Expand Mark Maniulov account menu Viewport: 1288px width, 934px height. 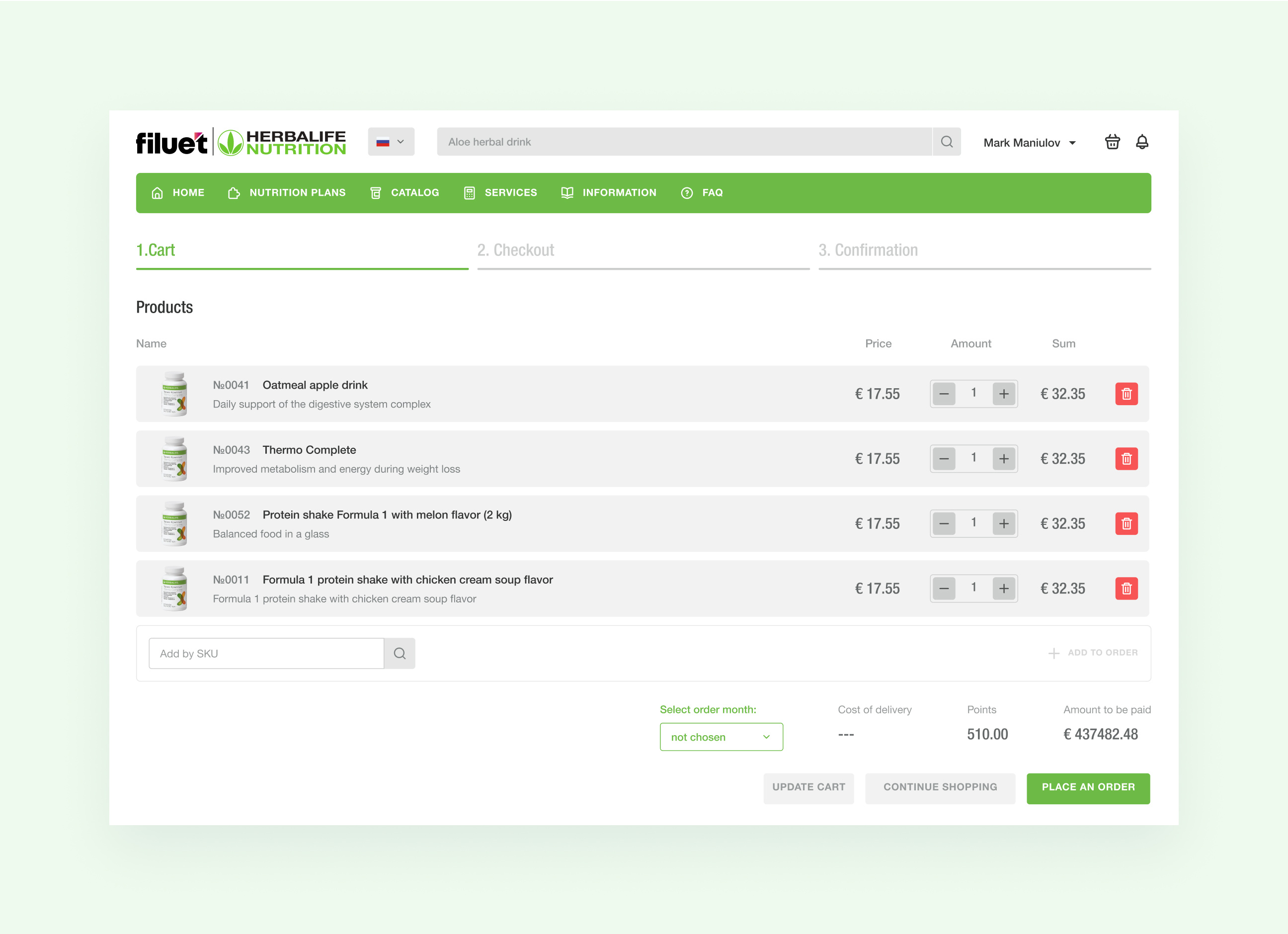point(1029,143)
